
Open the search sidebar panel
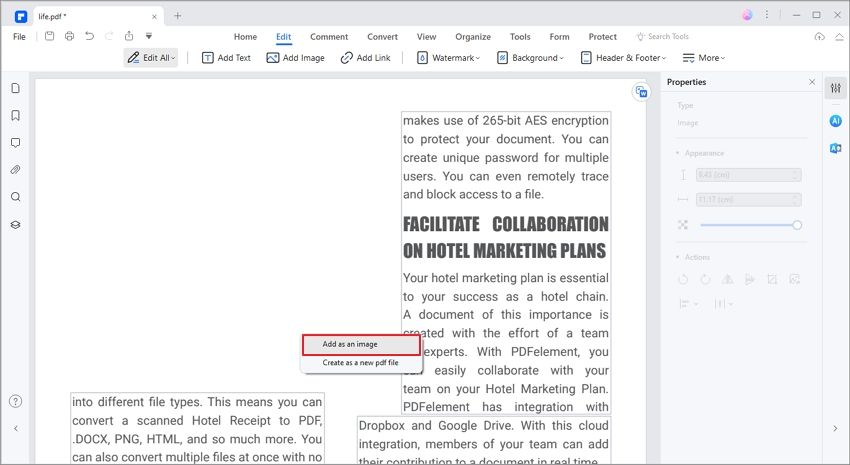16,197
